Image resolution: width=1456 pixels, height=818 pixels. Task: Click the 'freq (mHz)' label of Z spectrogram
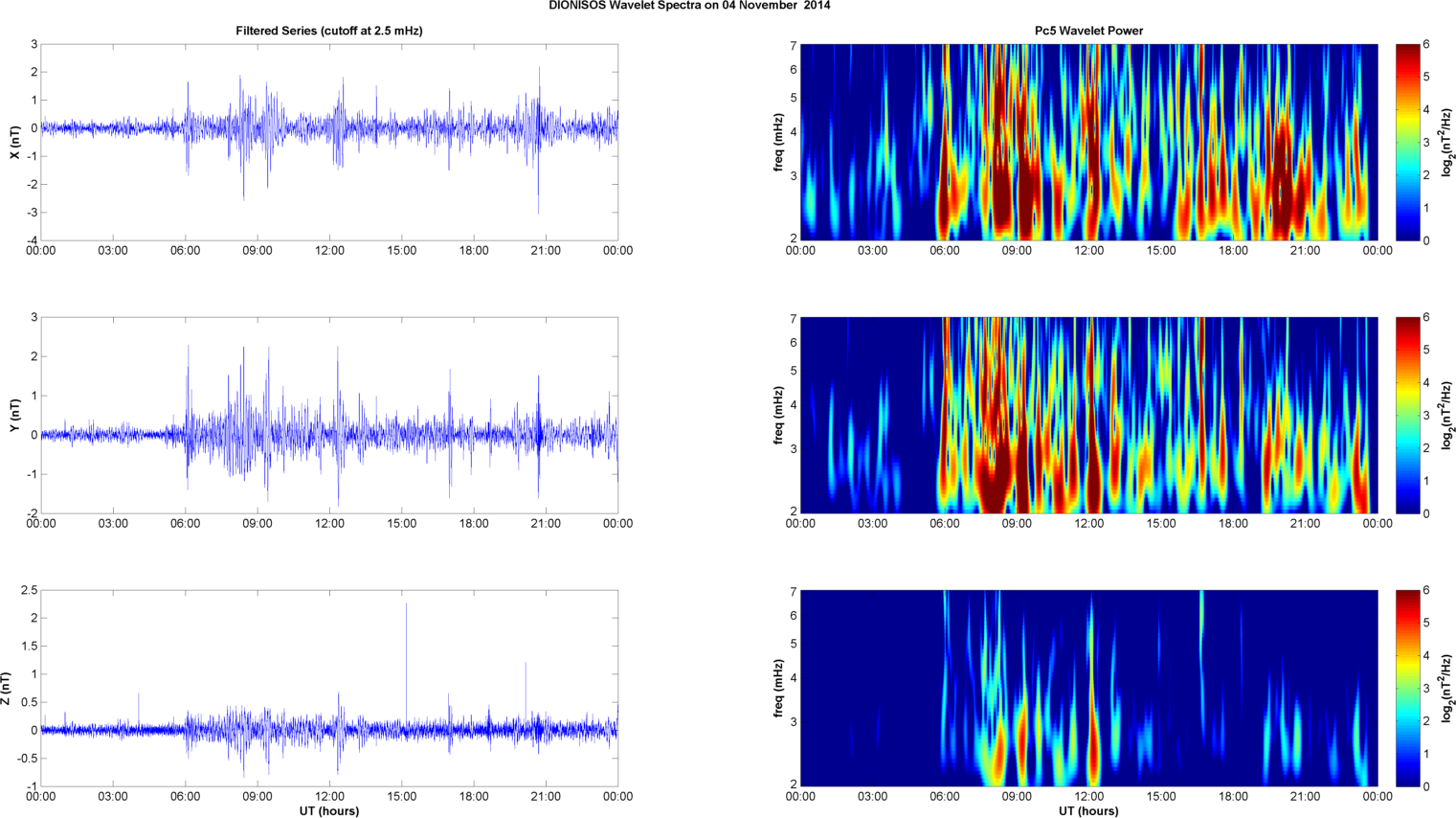779,689
